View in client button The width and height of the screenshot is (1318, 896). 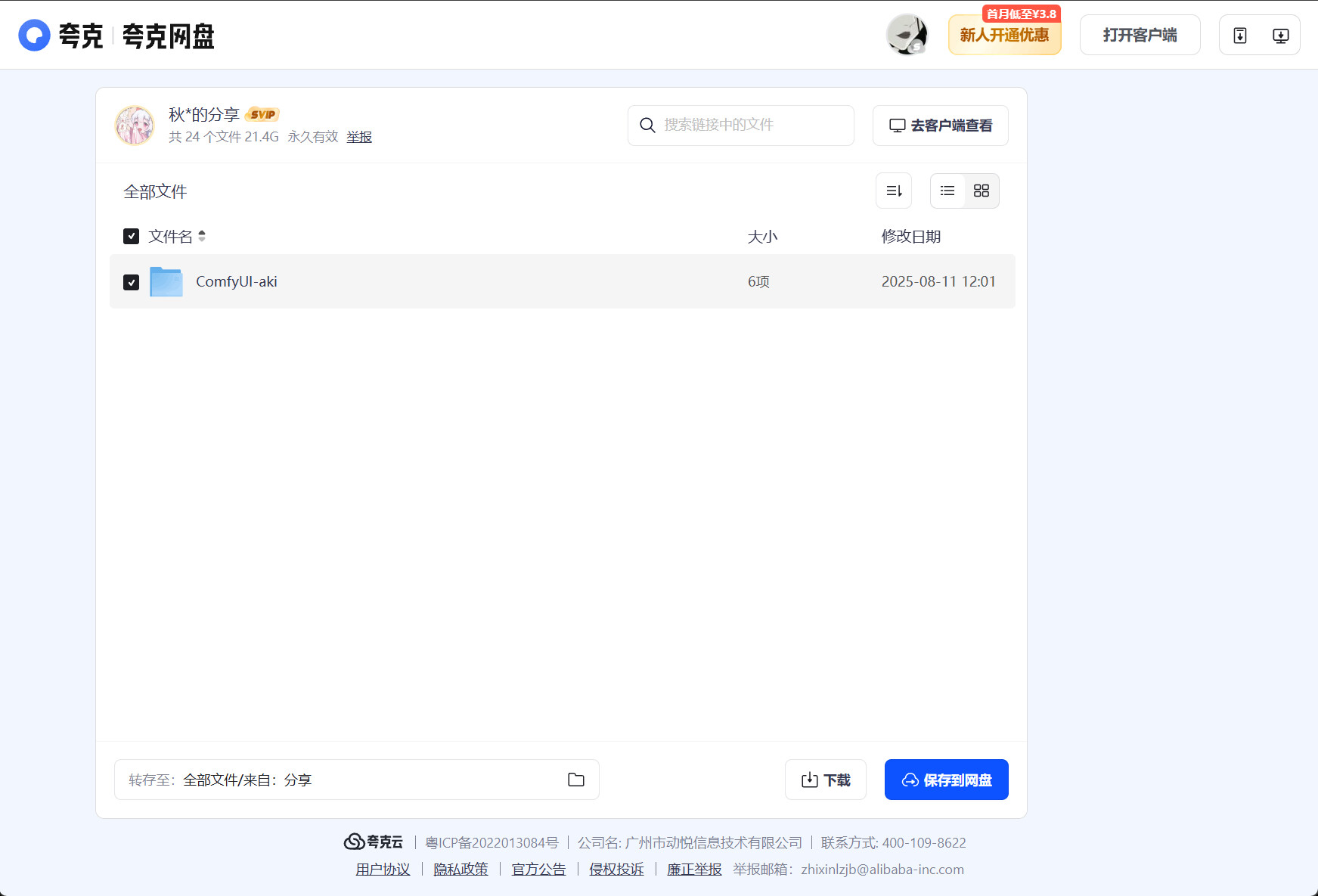(x=941, y=126)
